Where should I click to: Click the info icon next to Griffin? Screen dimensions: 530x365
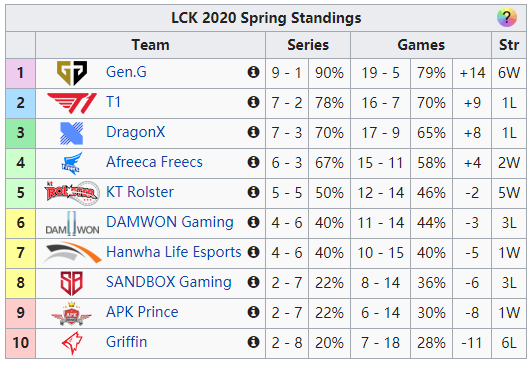point(253,342)
